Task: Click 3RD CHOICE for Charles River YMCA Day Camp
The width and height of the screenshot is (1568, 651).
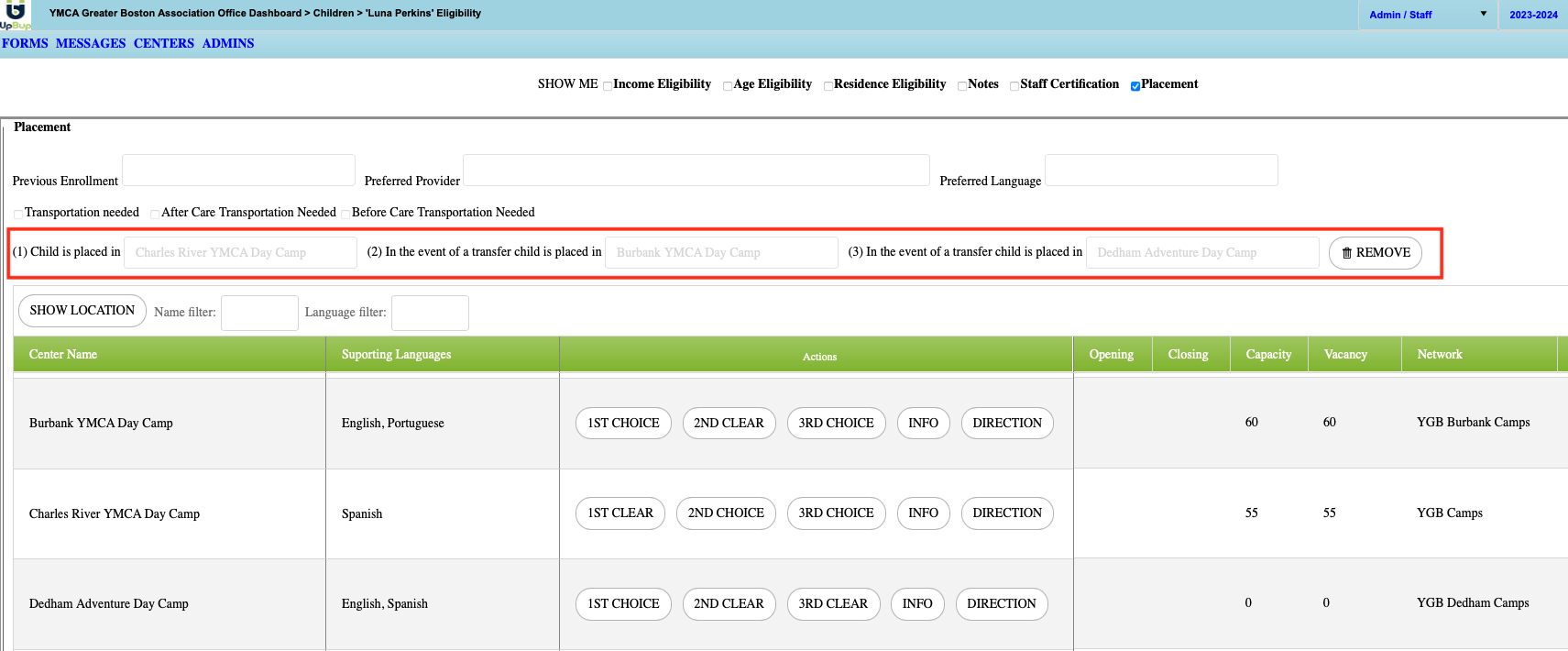Action: [836, 513]
